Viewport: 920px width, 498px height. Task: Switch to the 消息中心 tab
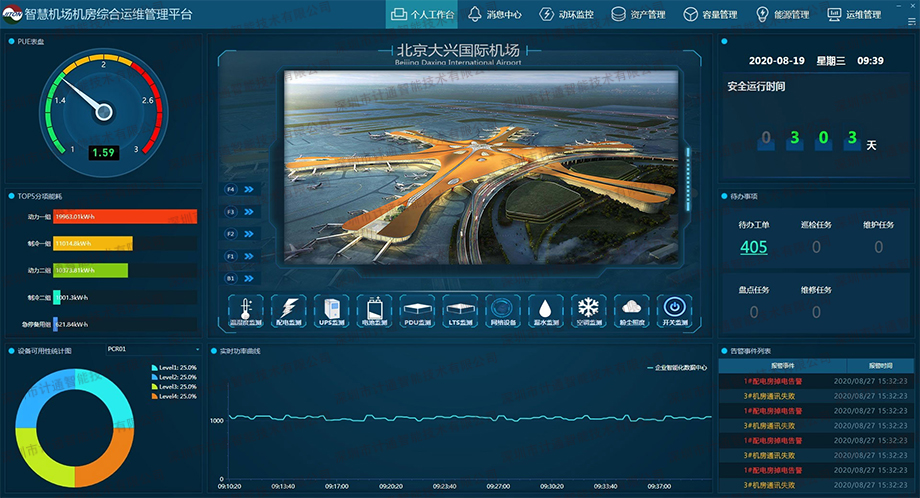500,15
